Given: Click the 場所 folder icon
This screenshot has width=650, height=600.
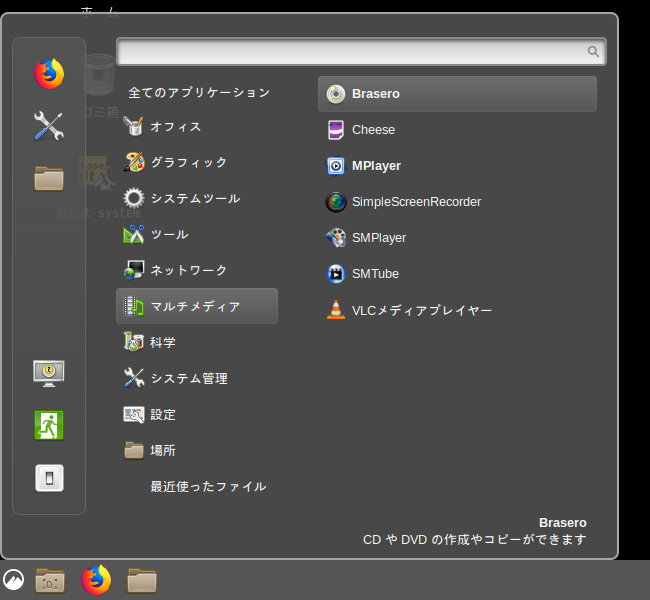Looking at the screenshot, I should click(x=134, y=450).
